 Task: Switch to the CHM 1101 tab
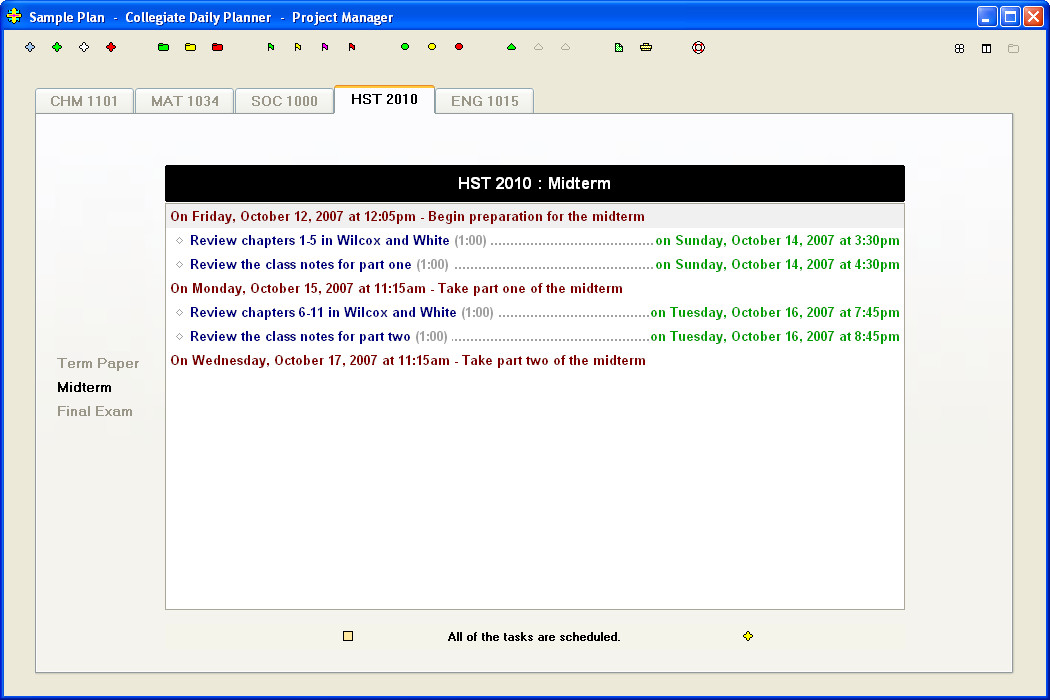pos(84,101)
